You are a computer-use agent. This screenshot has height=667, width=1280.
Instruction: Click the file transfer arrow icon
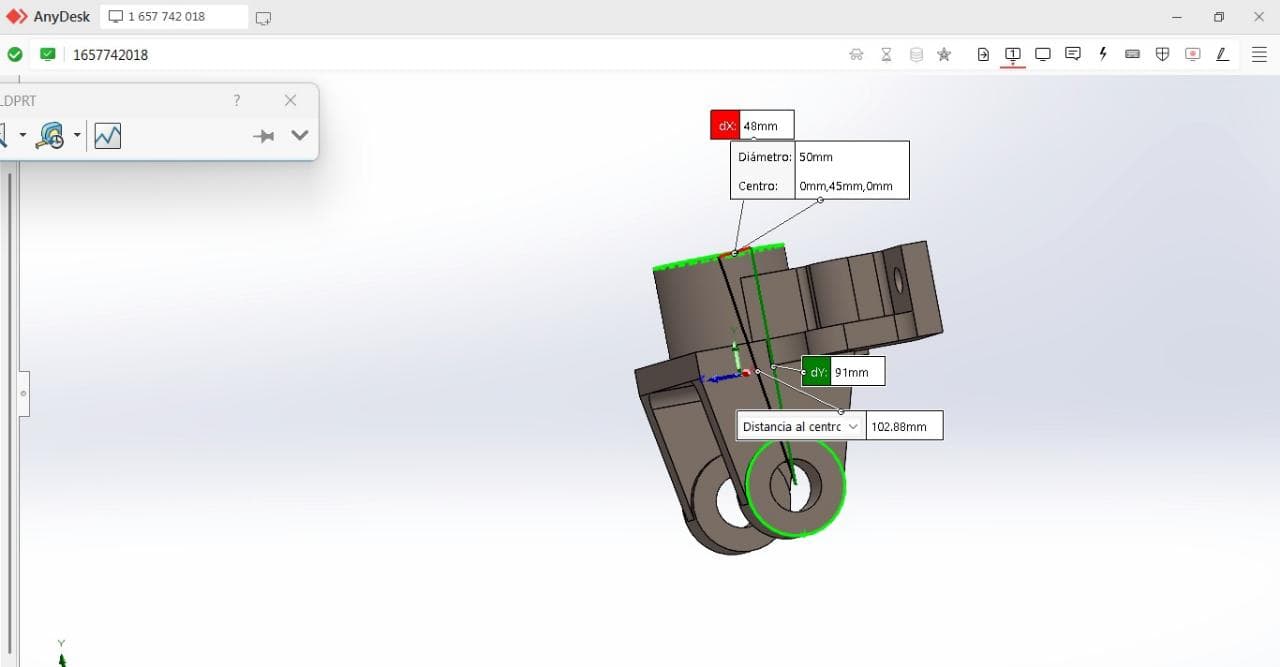(983, 54)
